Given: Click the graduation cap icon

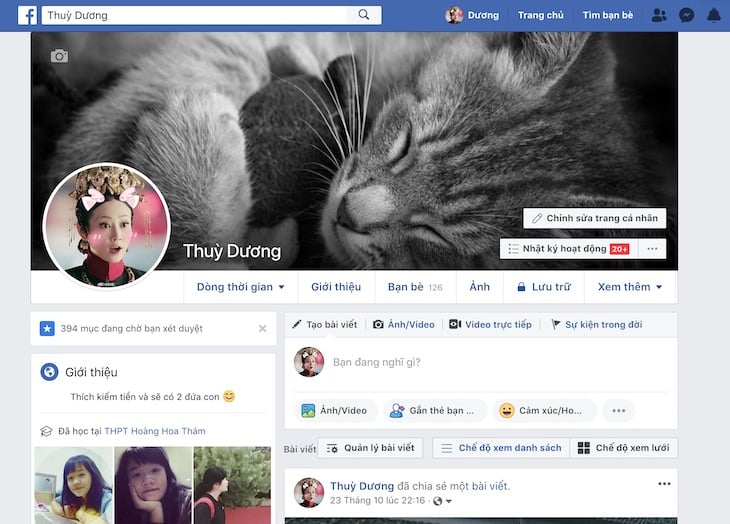Looking at the screenshot, I should click(x=46, y=431).
